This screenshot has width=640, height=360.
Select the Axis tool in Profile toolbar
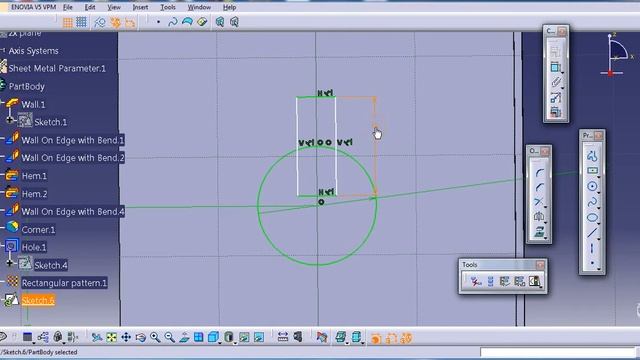(x=592, y=248)
